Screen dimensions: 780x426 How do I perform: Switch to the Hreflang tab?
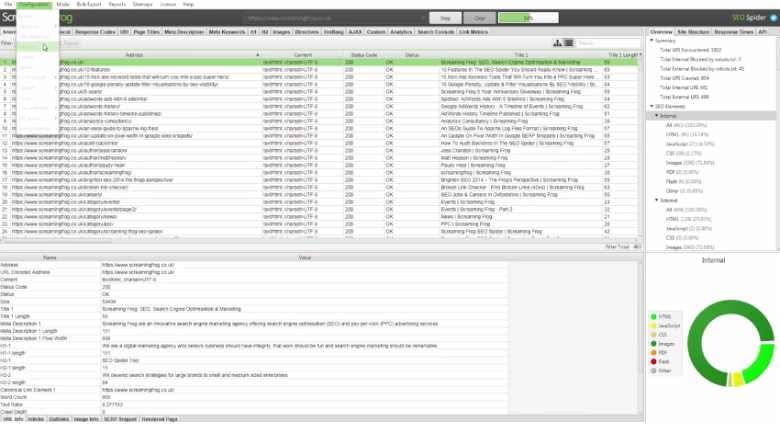(x=334, y=32)
